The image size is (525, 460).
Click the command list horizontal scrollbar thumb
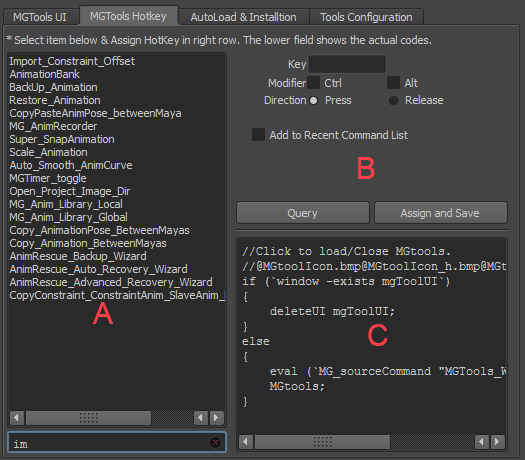(88, 418)
